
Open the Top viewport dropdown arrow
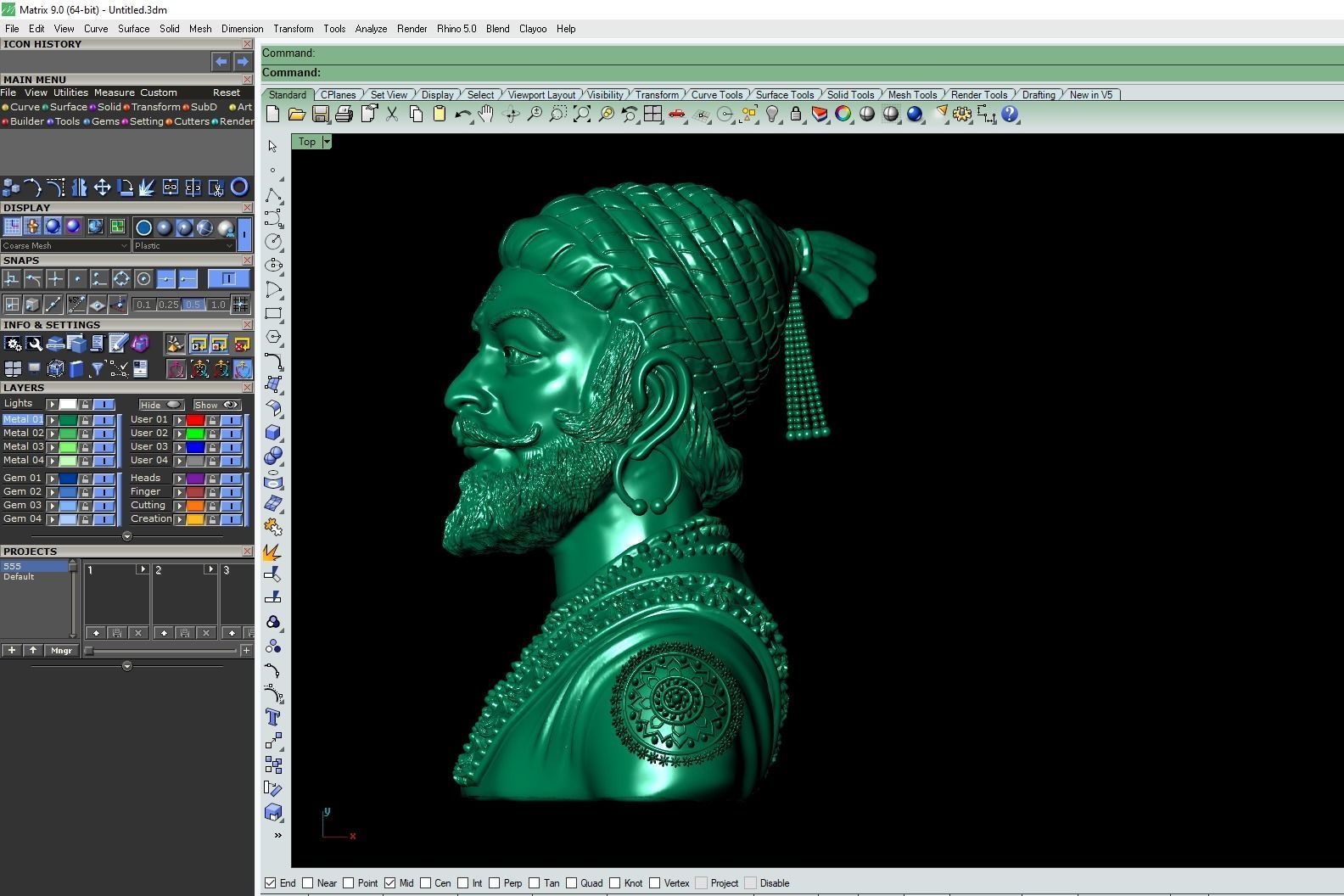[x=327, y=142]
